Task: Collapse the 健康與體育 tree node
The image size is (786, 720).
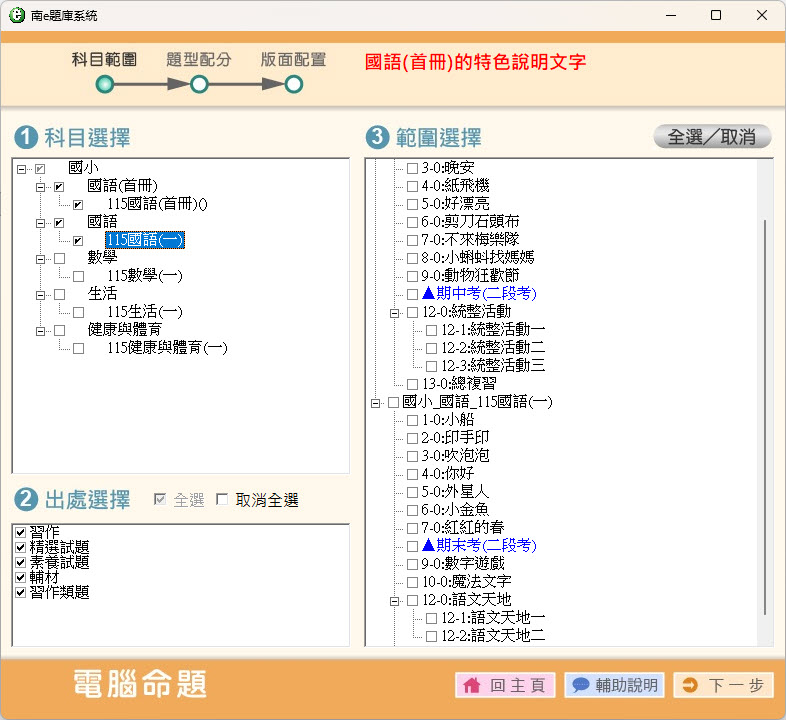Action: pyautogui.click(x=40, y=331)
